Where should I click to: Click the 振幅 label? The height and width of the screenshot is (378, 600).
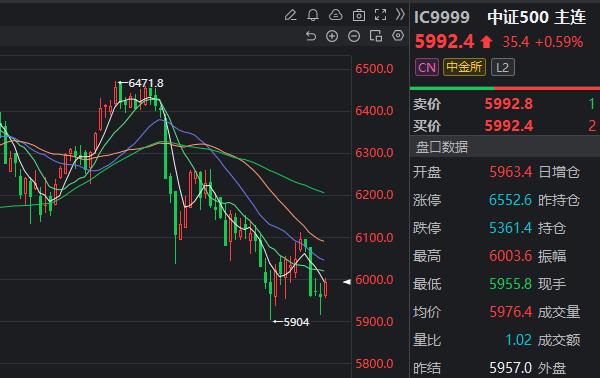pos(552,256)
